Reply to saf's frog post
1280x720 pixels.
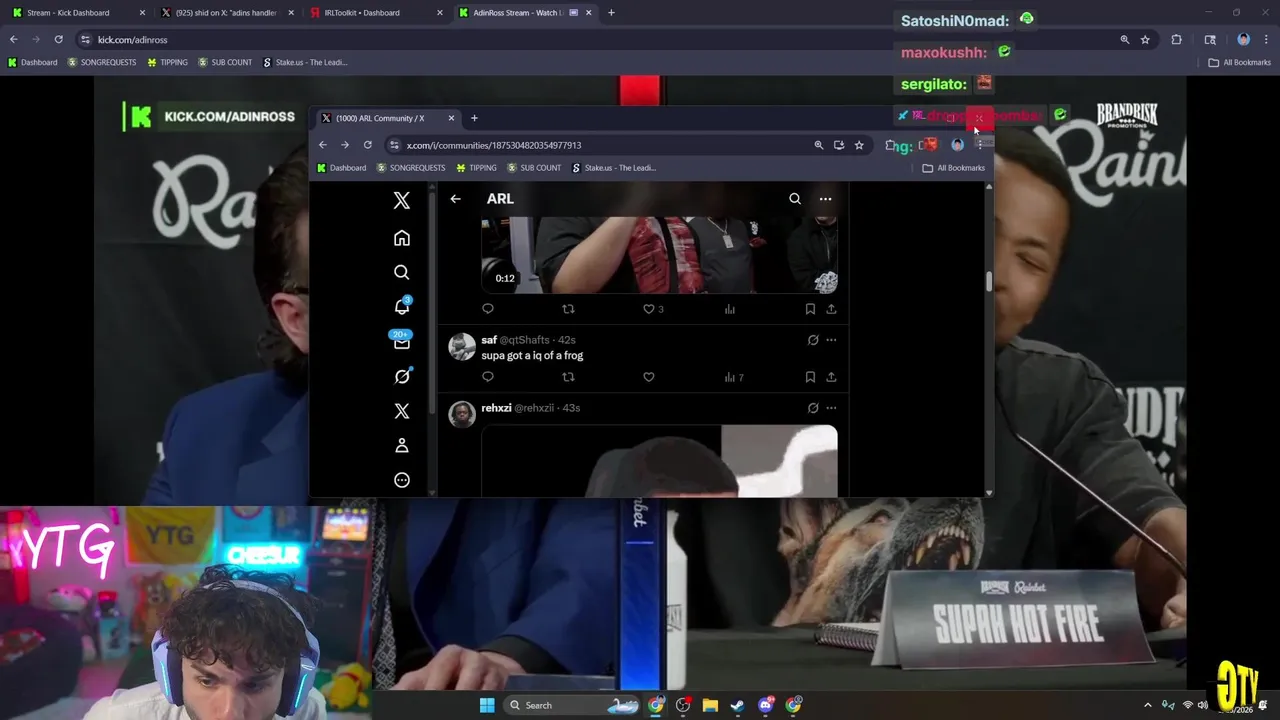(x=488, y=377)
